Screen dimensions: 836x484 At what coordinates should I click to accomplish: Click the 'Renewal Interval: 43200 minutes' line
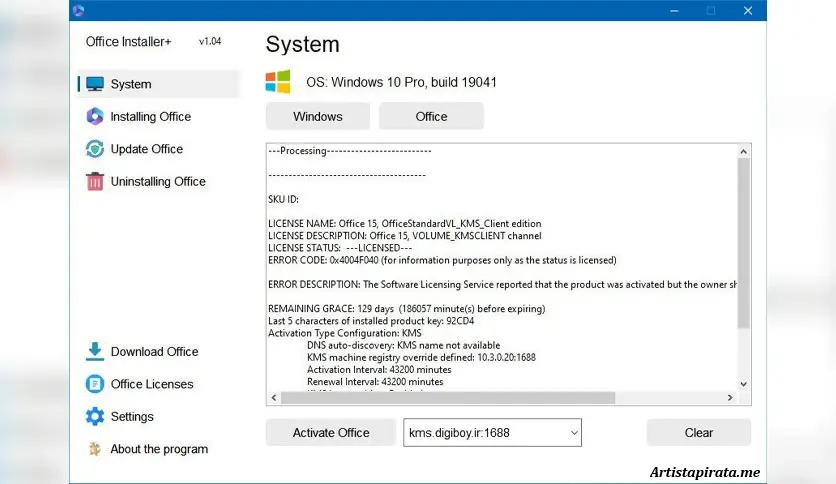click(375, 382)
